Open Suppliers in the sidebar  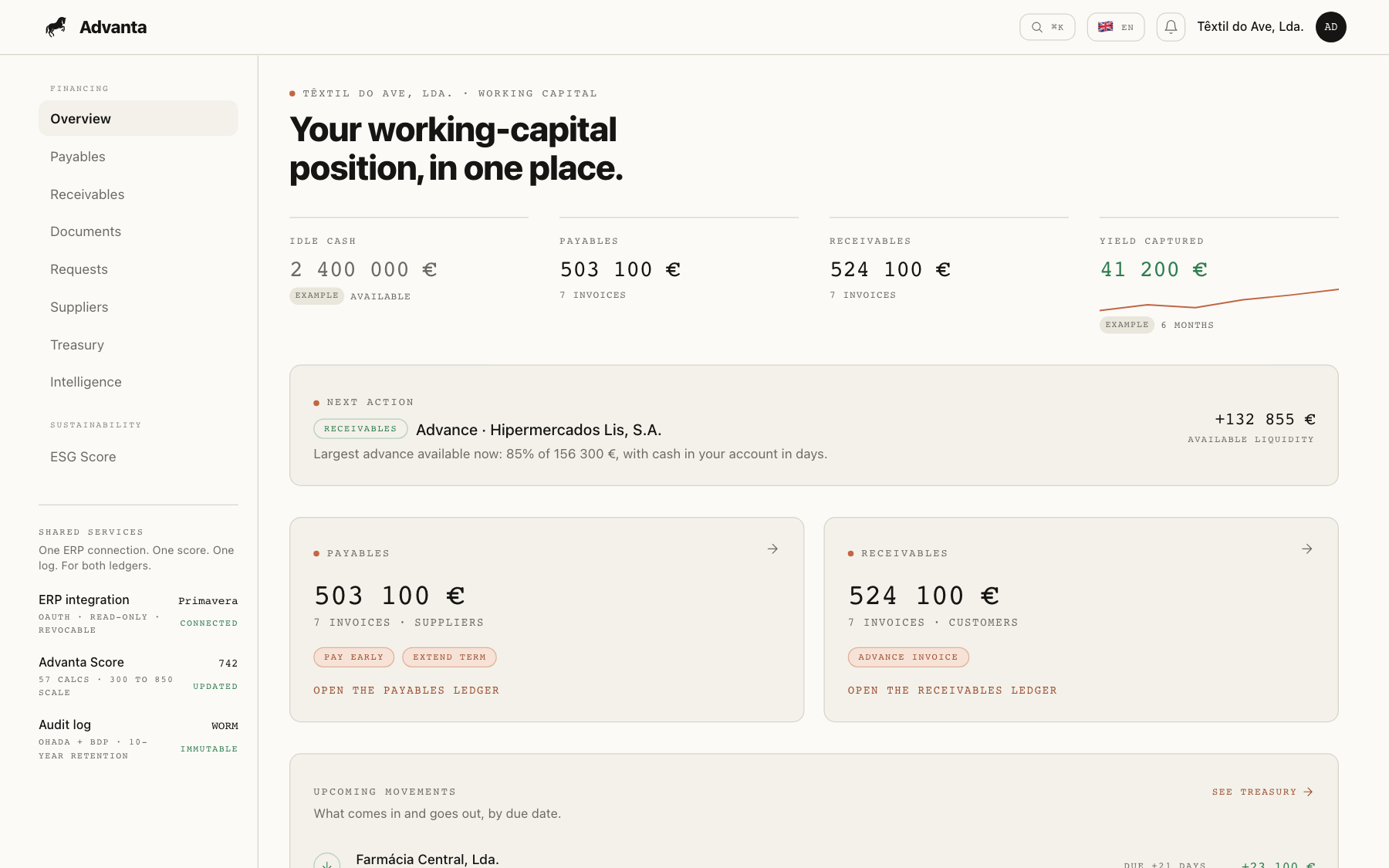click(138, 307)
